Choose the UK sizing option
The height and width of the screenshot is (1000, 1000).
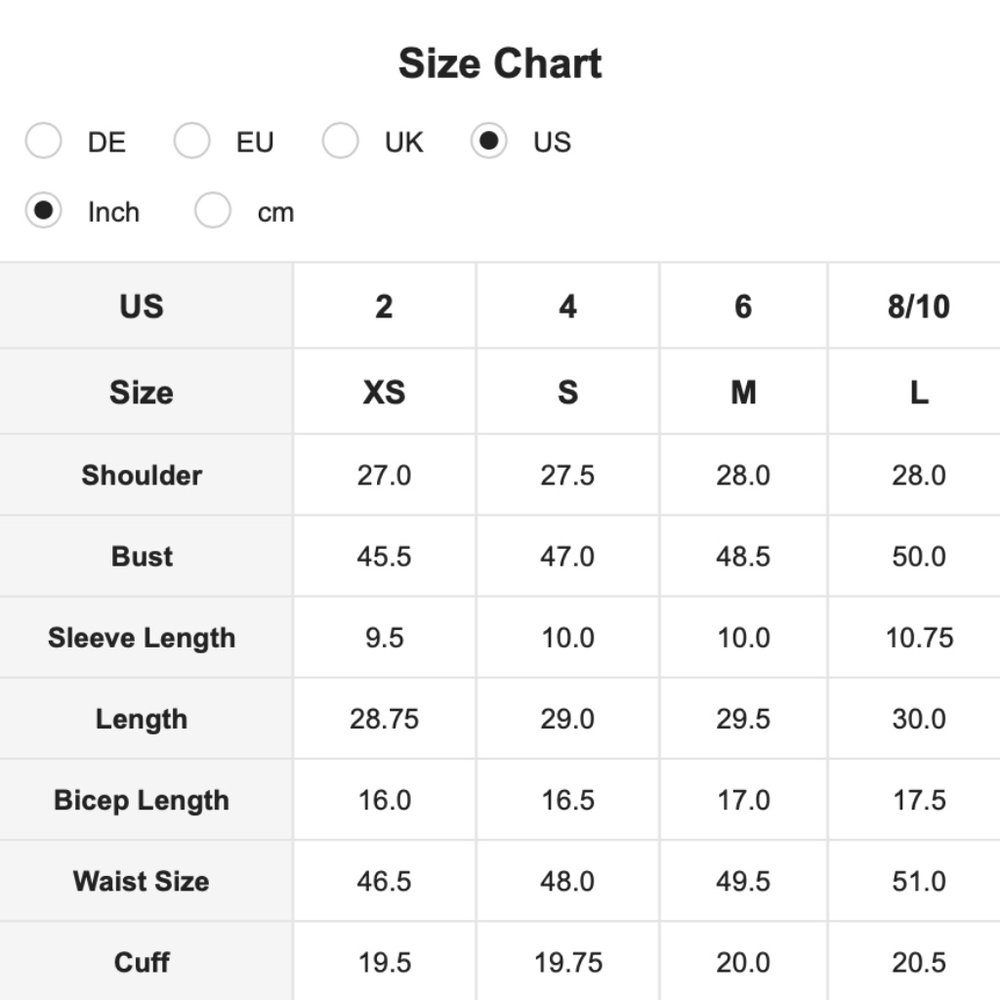340,140
